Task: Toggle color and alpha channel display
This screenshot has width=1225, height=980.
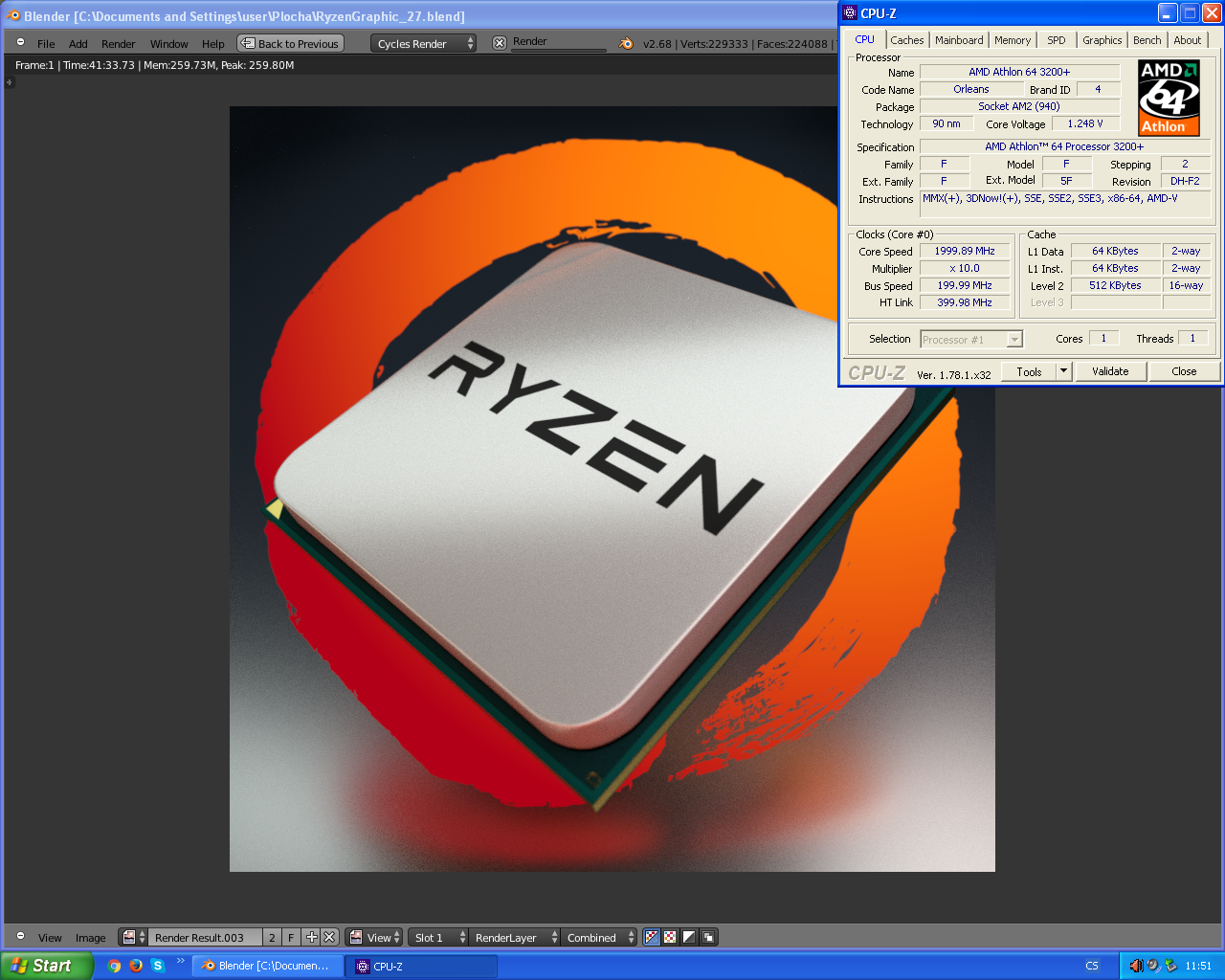Action: pyautogui.click(x=652, y=938)
